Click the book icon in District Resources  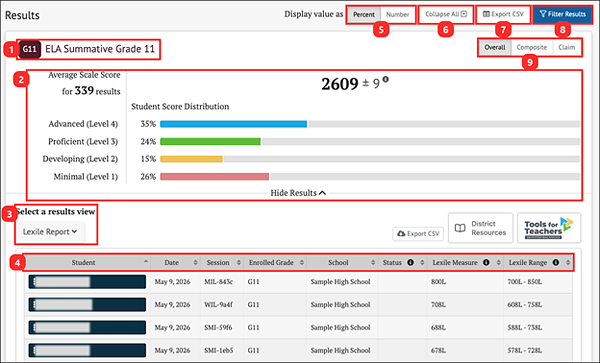pyautogui.click(x=460, y=228)
